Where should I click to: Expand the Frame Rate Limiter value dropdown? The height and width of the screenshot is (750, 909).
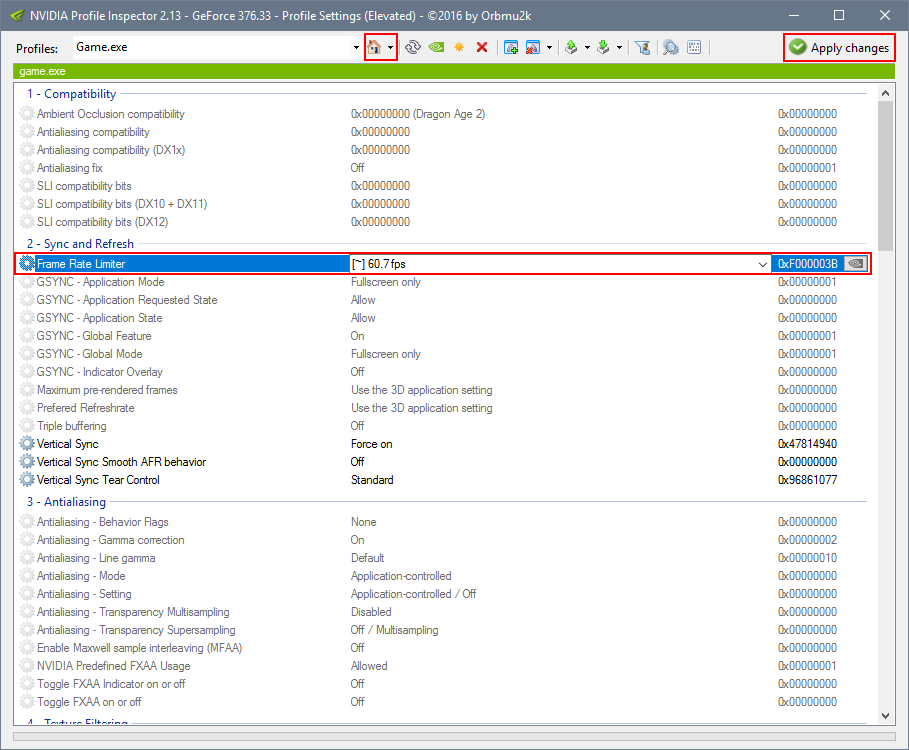(762, 264)
